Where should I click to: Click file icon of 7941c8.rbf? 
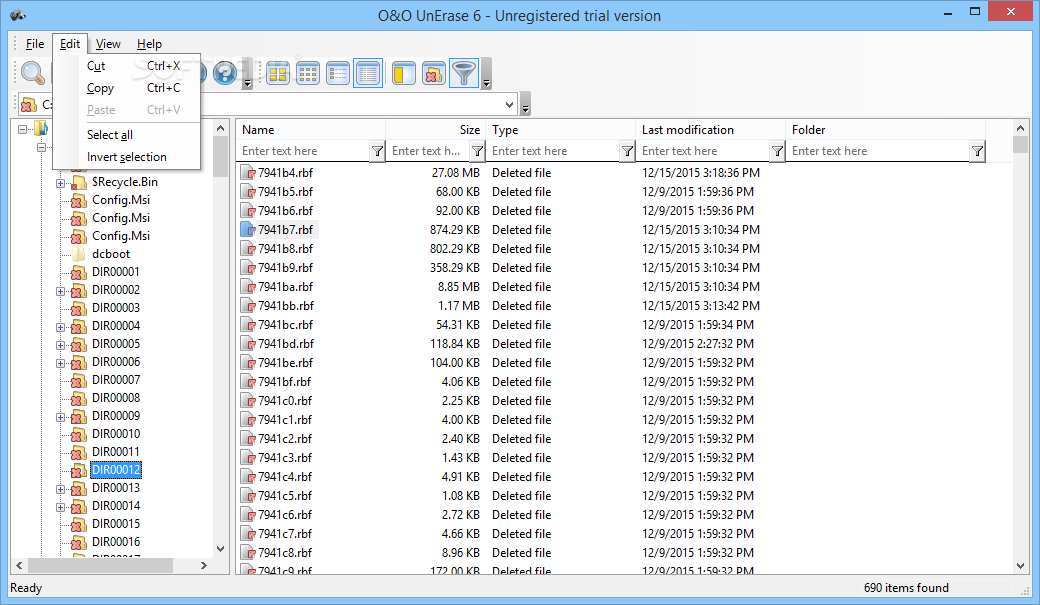pyautogui.click(x=248, y=553)
